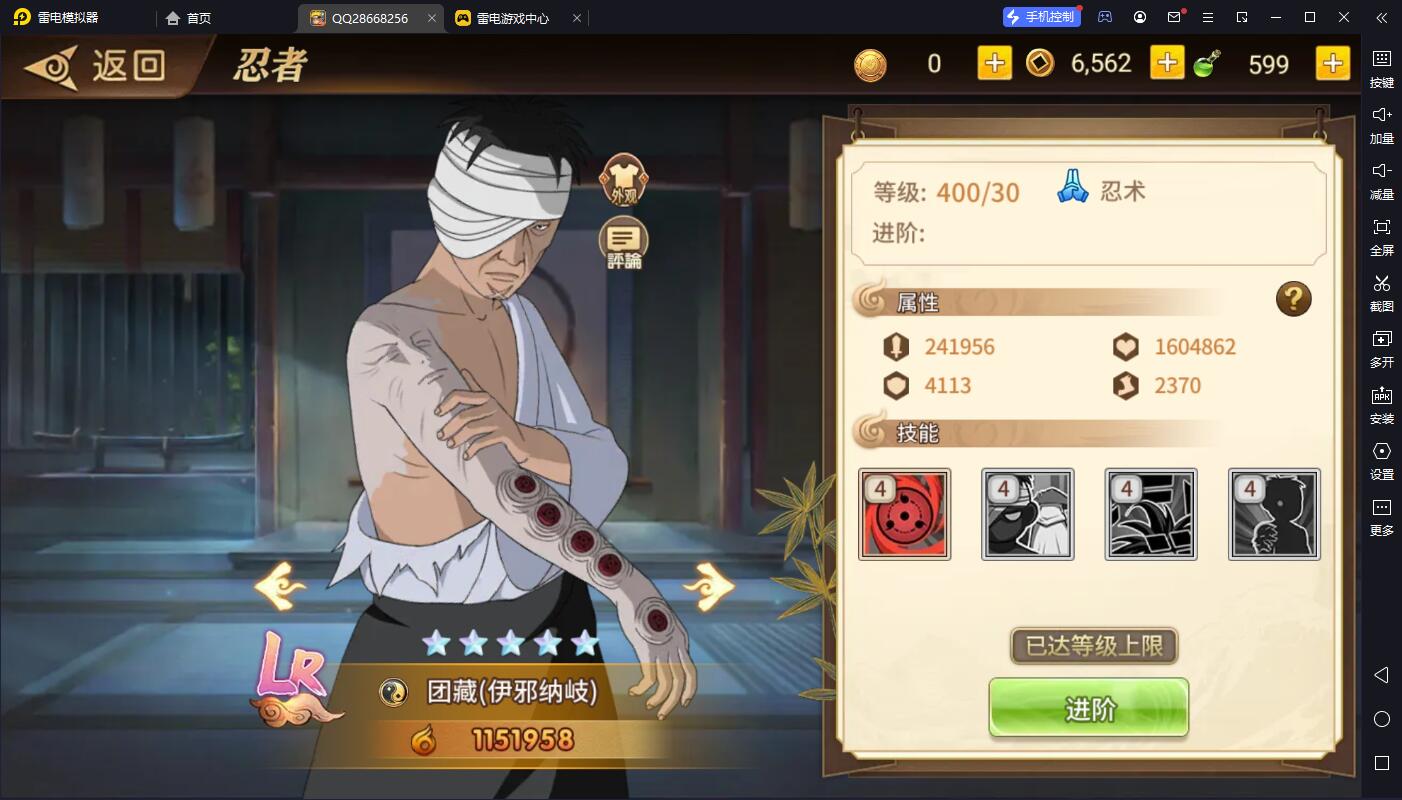Show next ninja with right arrow

pyautogui.click(x=709, y=586)
